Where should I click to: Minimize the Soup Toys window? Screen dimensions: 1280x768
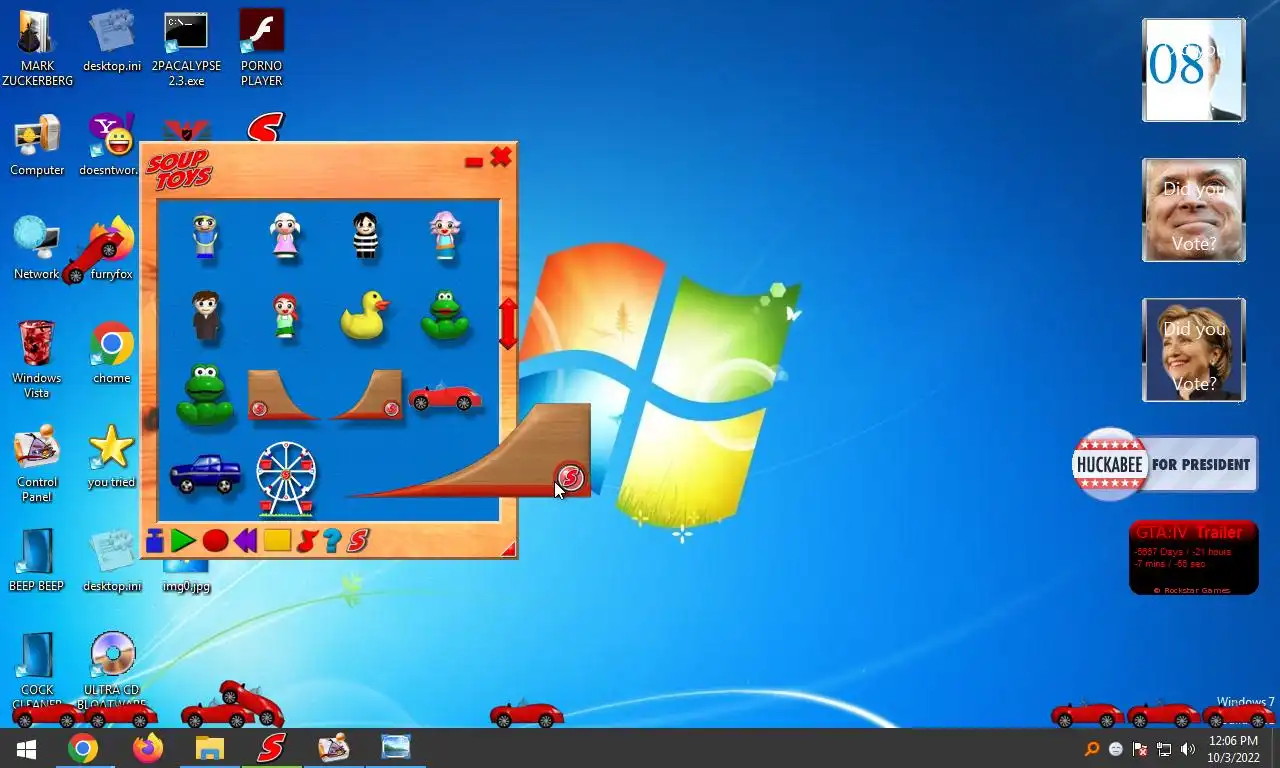point(474,161)
